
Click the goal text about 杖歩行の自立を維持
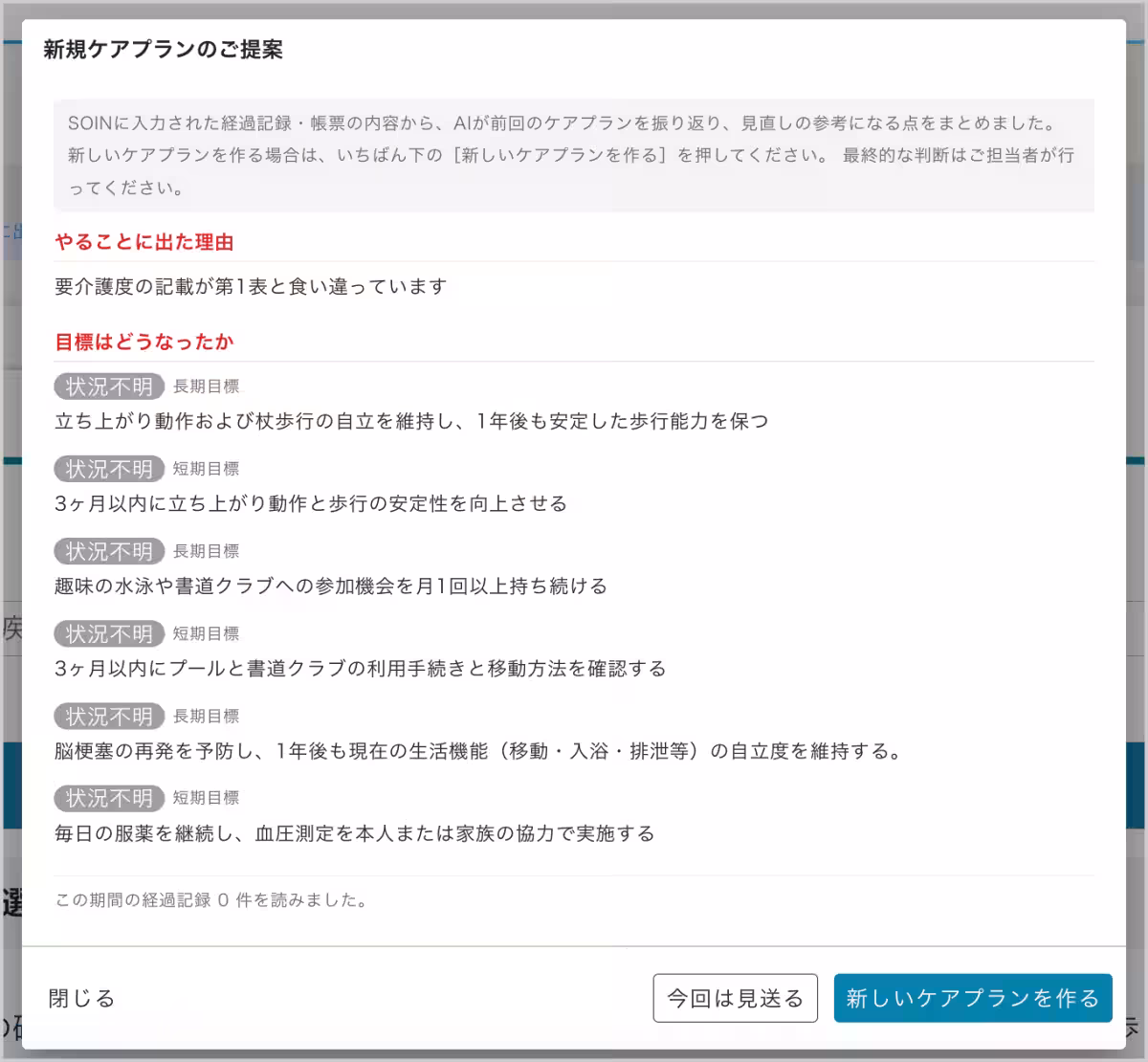(411, 421)
